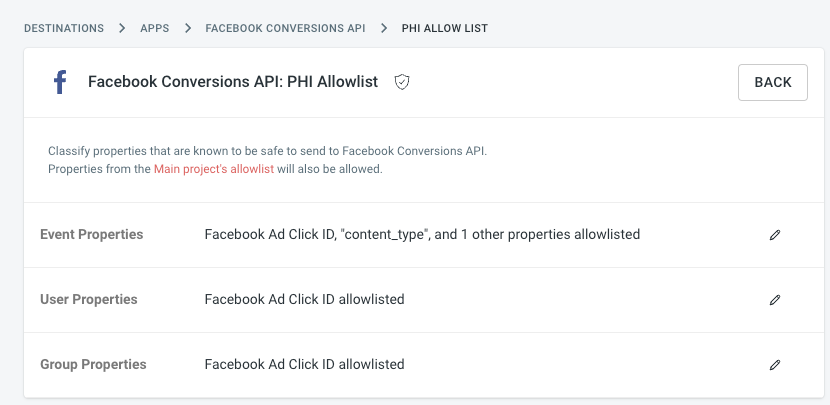Click the PHI Allow List breadcrumb
The image size is (830, 405).
pyautogui.click(x=445, y=28)
